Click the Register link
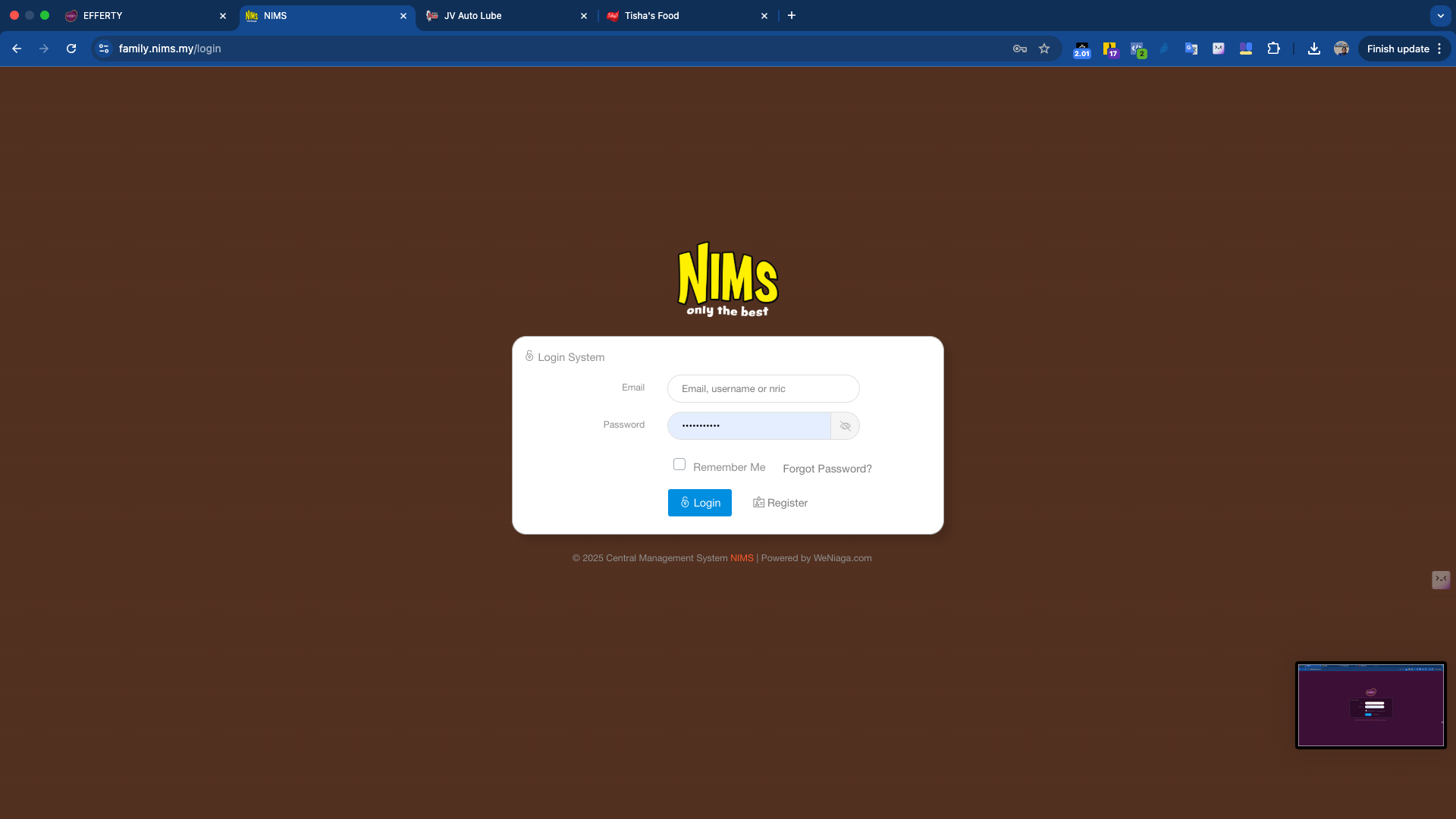The image size is (1456, 819). [x=780, y=503]
